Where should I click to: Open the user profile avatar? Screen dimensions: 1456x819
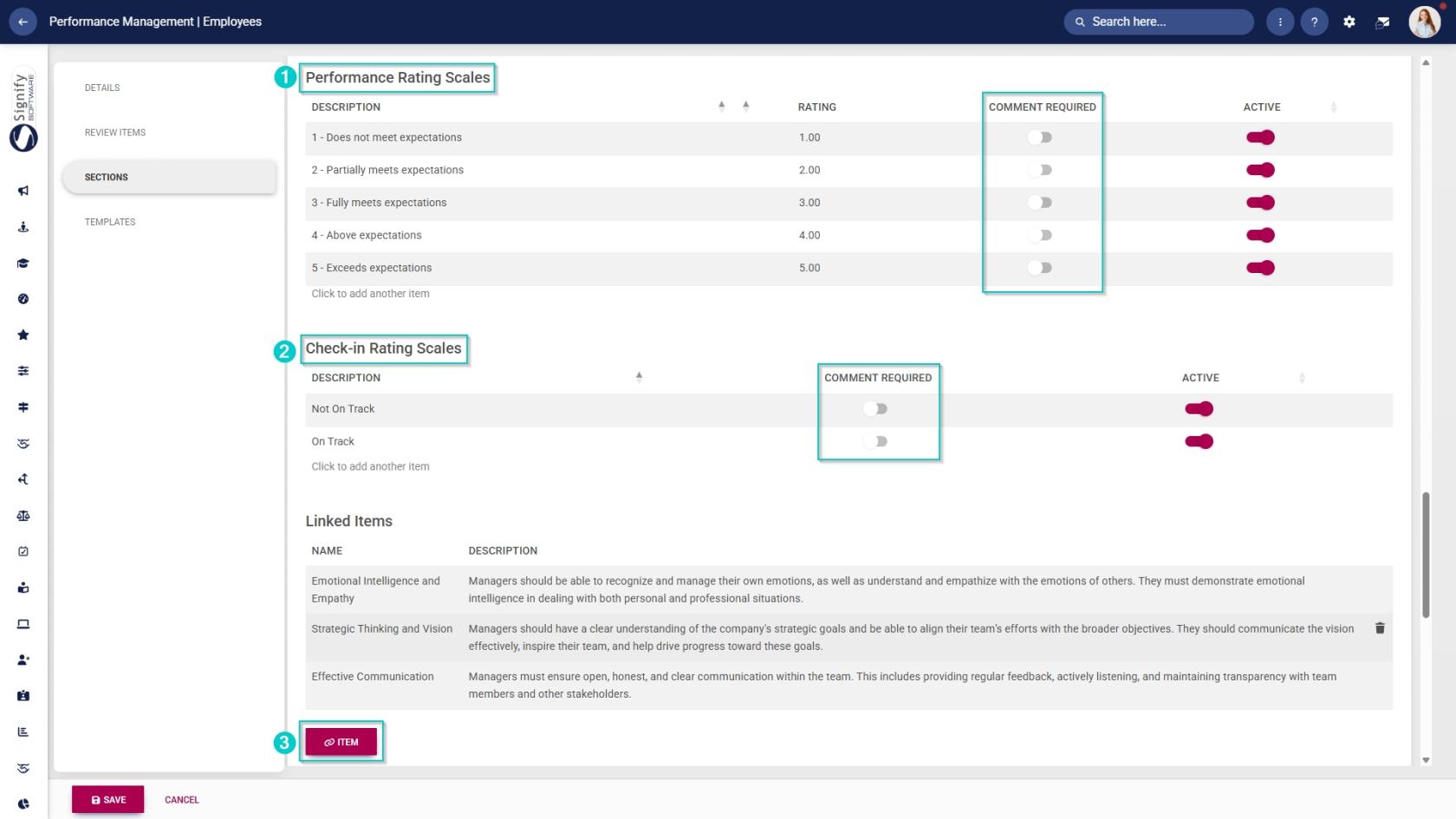(x=1424, y=22)
